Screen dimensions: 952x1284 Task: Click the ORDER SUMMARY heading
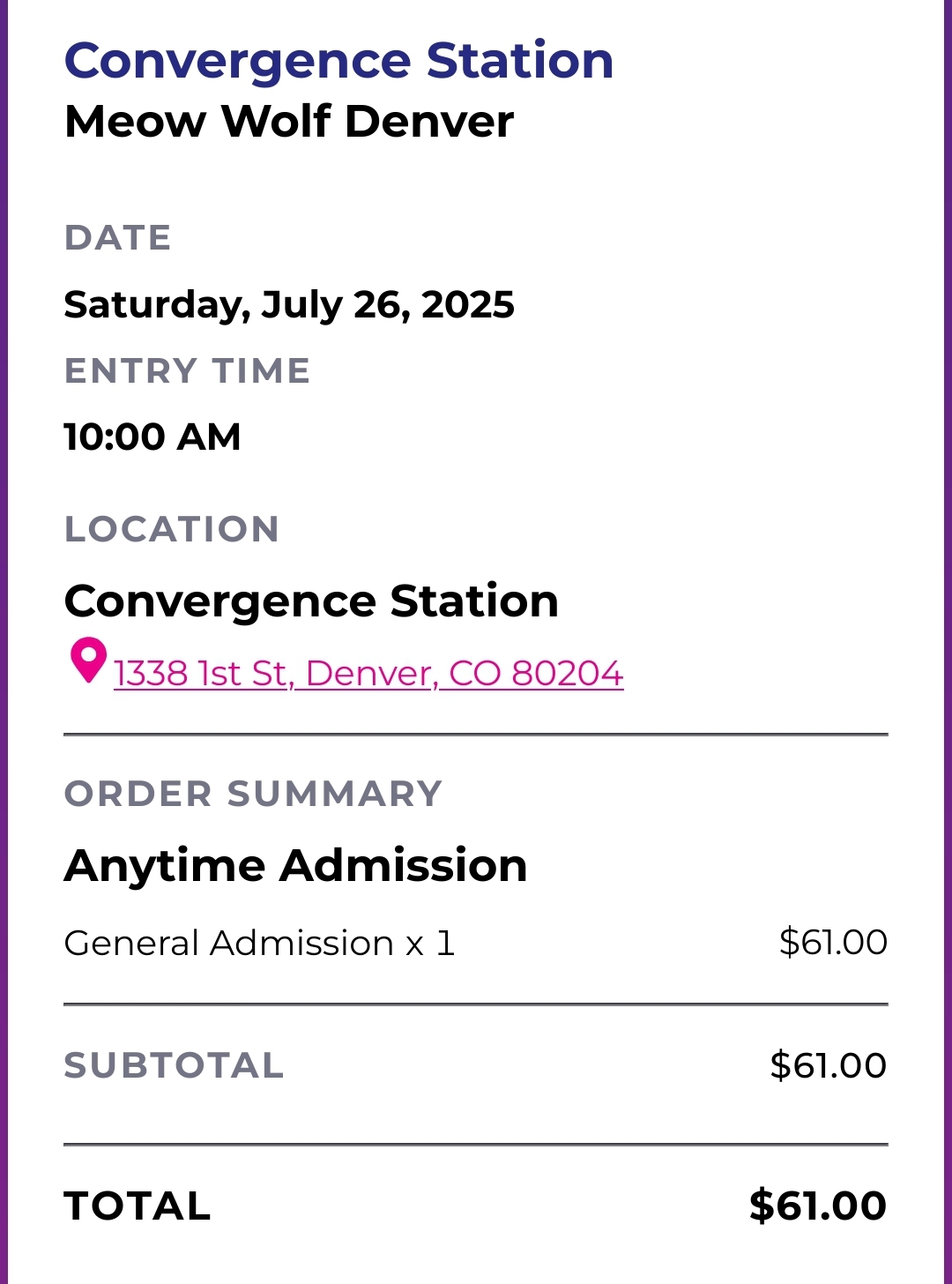pos(253,794)
